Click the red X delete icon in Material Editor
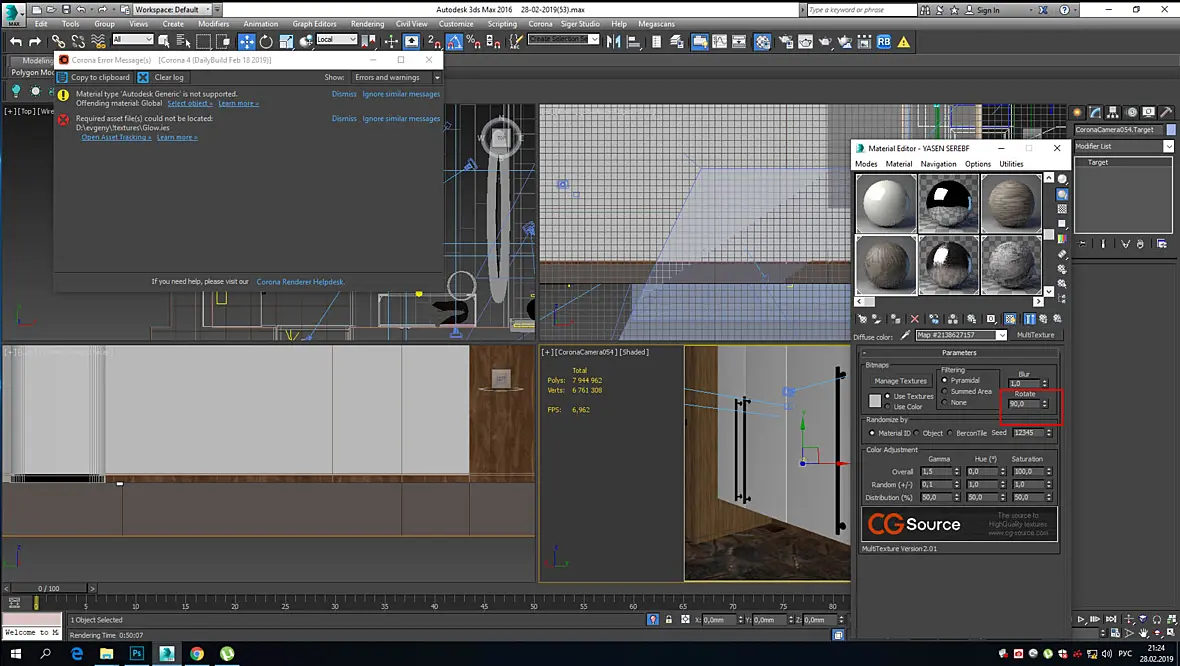 [x=914, y=319]
